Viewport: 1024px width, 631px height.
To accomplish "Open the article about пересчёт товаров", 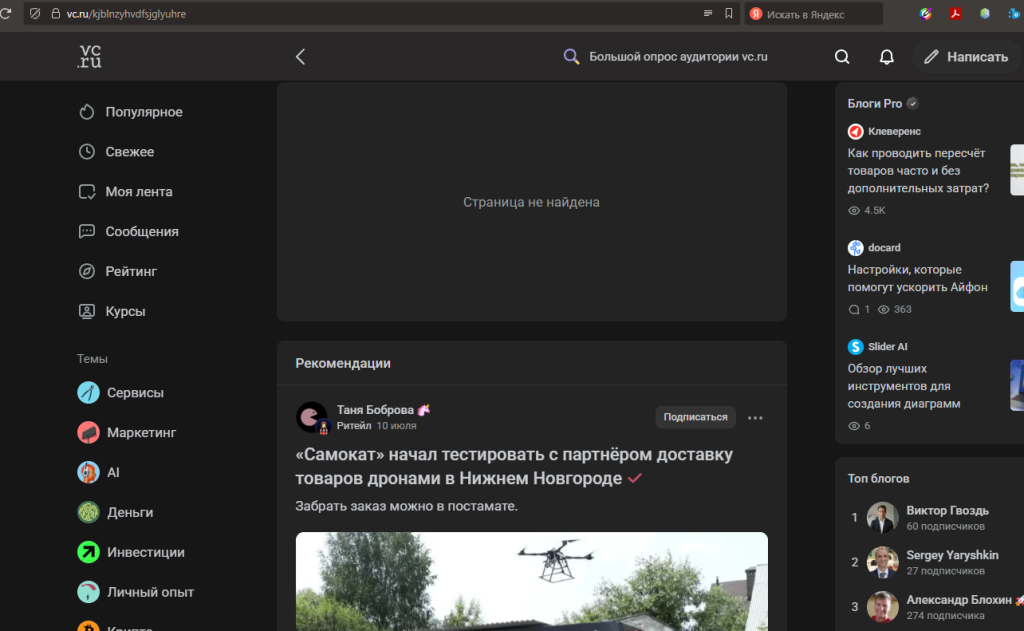I will click(918, 170).
